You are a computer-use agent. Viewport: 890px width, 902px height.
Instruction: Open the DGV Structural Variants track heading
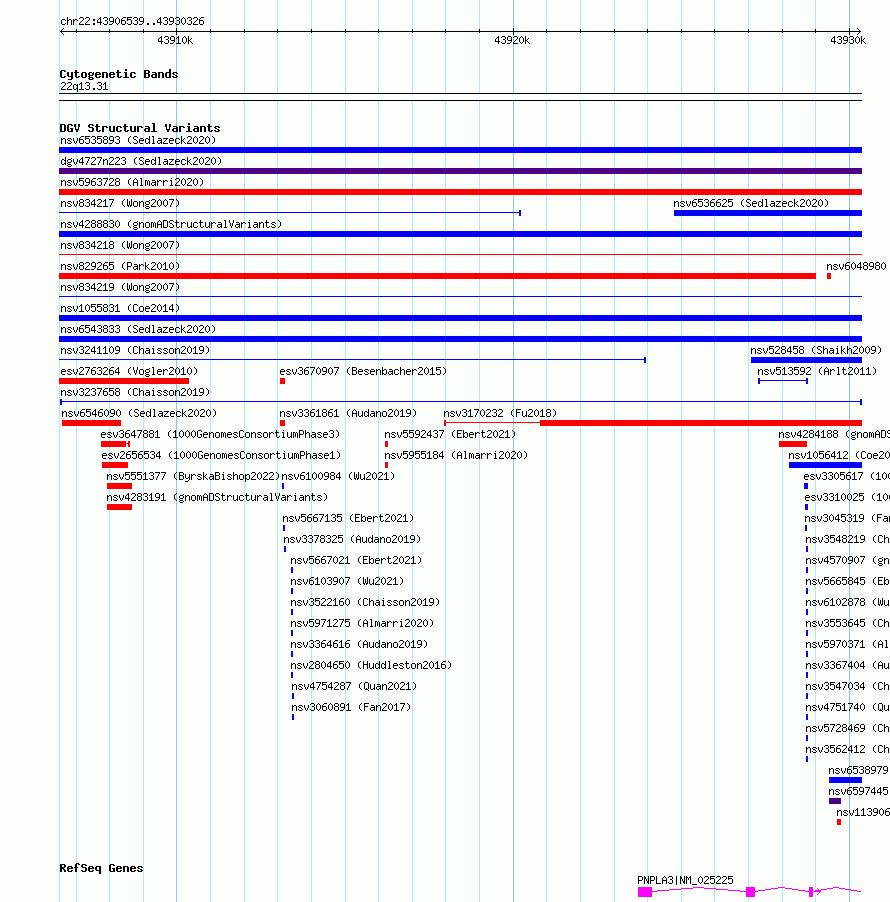tap(140, 128)
